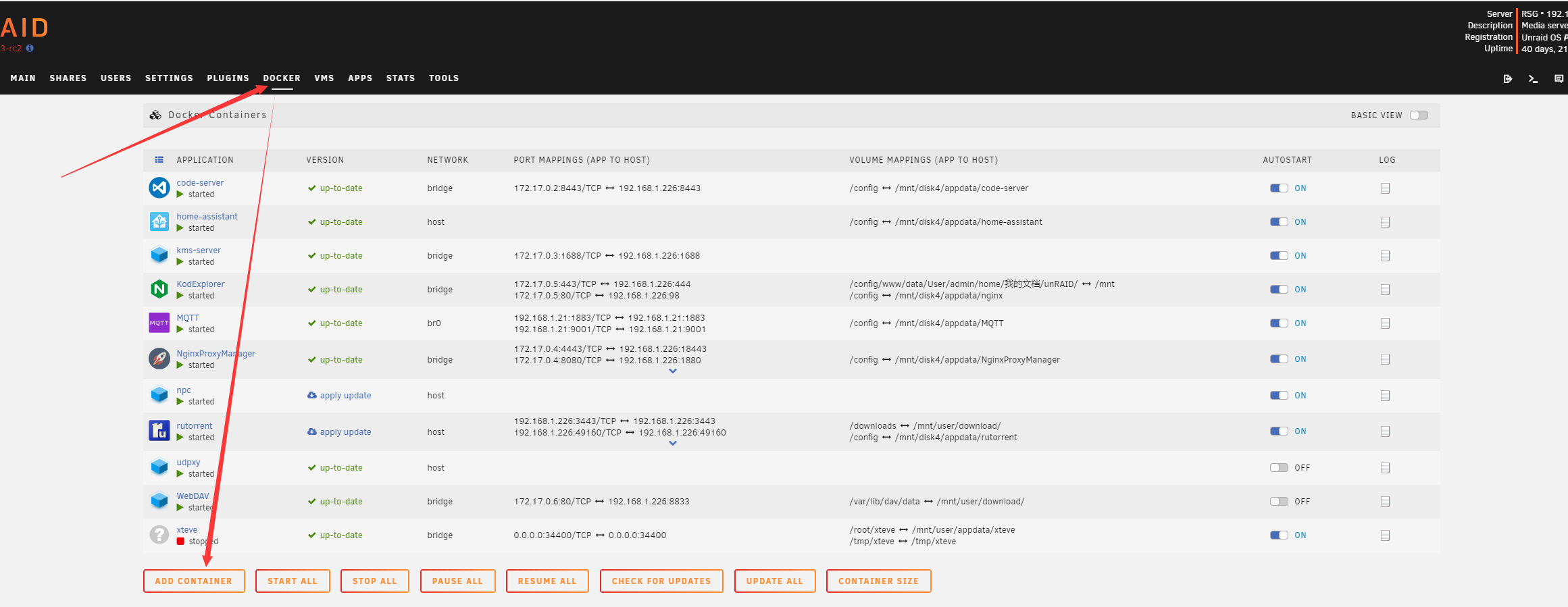Screen dimensions: 1568x607
Task: Click the /mnt/disk4/appdata/MQTT volume path
Action: point(949,323)
